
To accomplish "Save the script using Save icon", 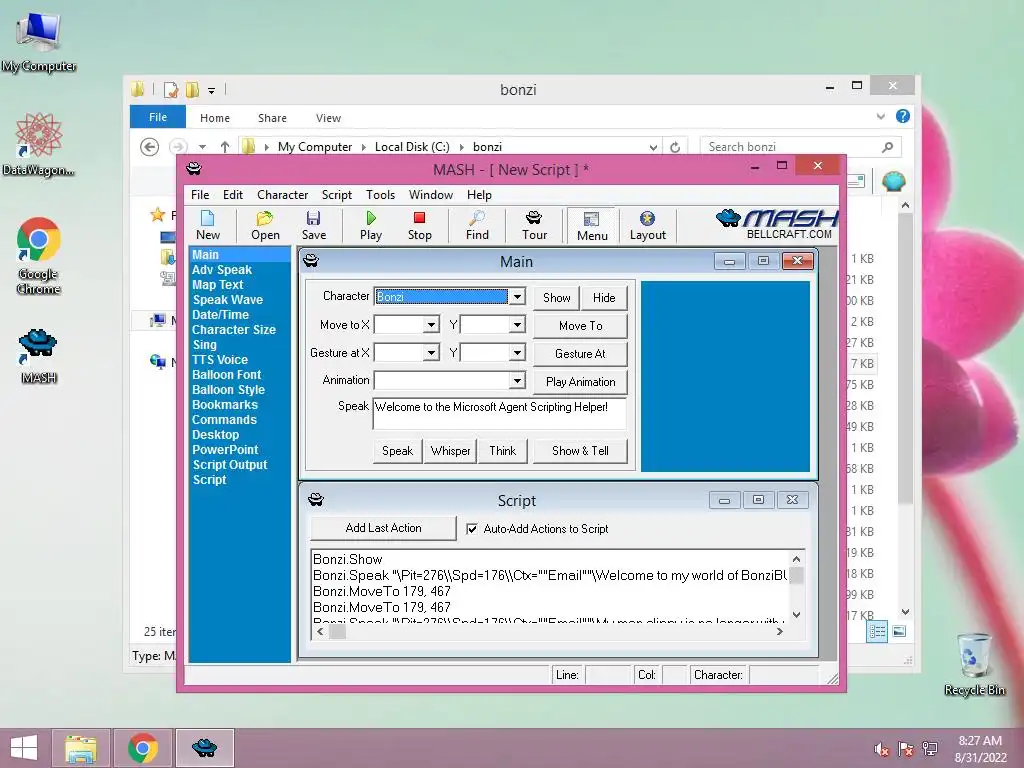I will coord(313,225).
